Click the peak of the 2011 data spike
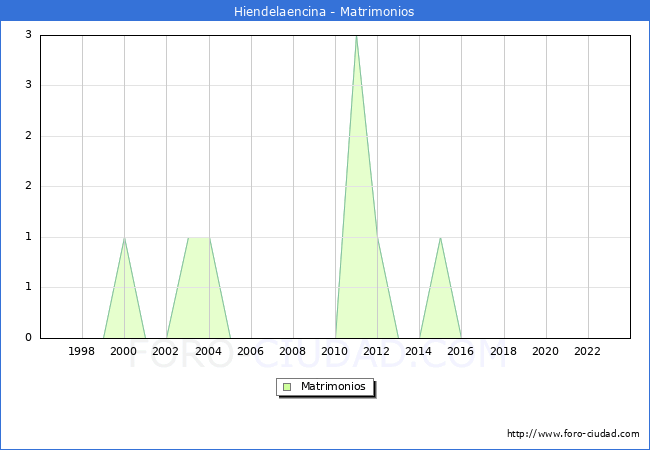Screen dimensions: 650x450 click(x=357, y=37)
